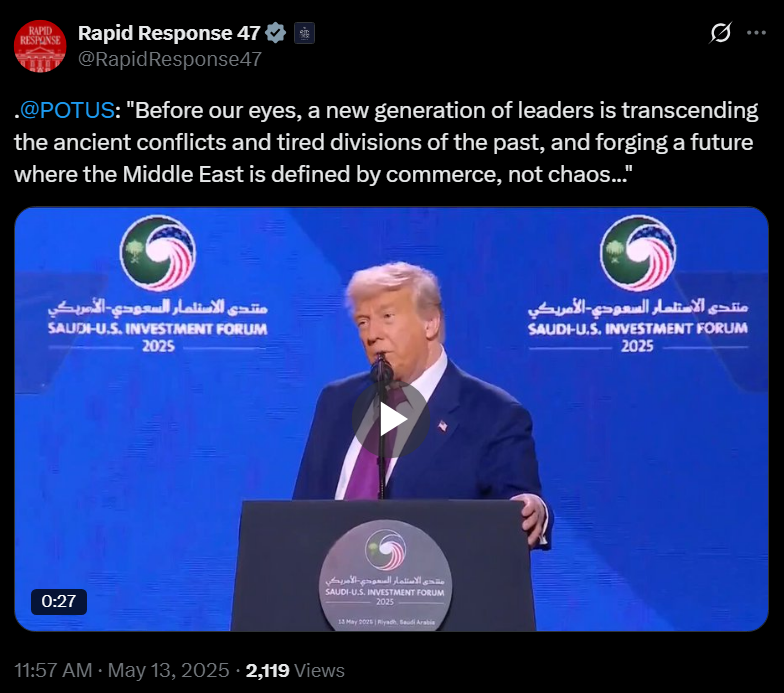Viewport: 784px width, 693px height.
Task: Open the three-dot more options menu
Action: tap(756, 33)
